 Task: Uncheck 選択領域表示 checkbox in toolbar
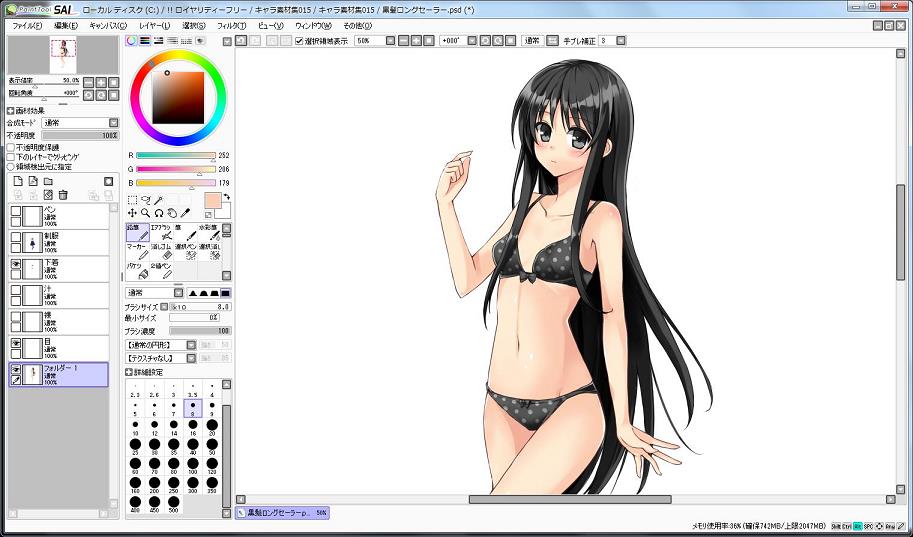click(299, 41)
